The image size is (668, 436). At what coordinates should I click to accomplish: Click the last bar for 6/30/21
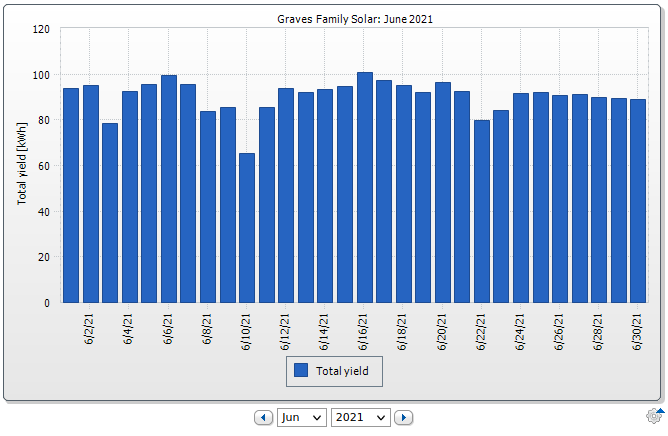(638, 200)
